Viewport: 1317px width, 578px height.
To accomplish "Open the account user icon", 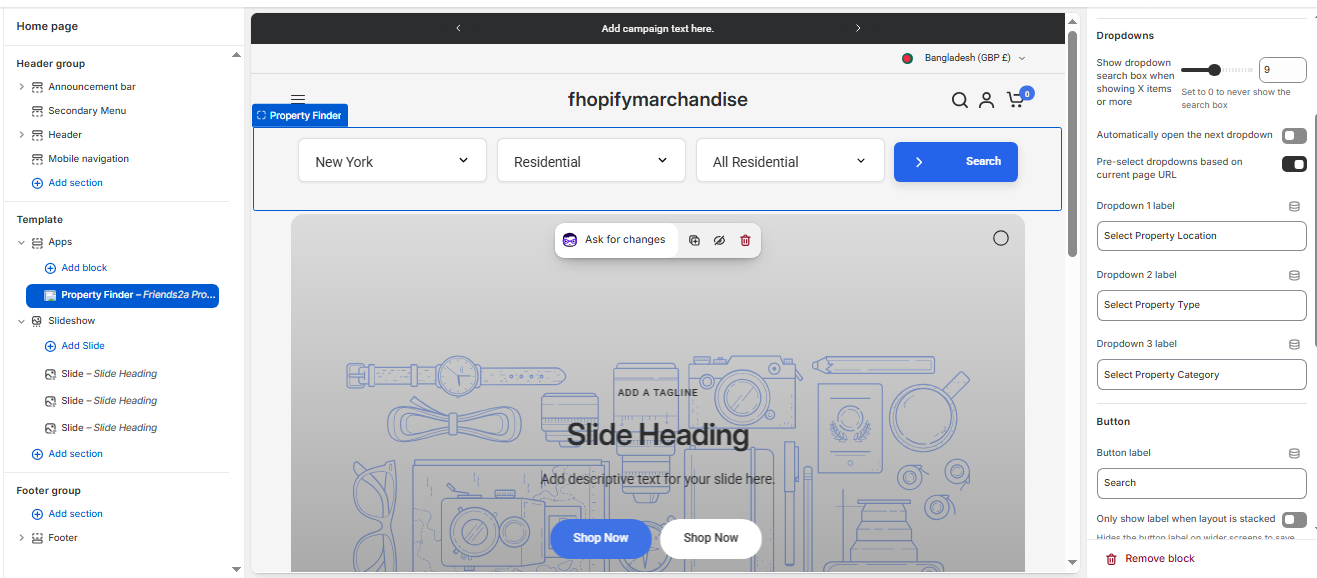I will pyautogui.click(x=986, y=100).
